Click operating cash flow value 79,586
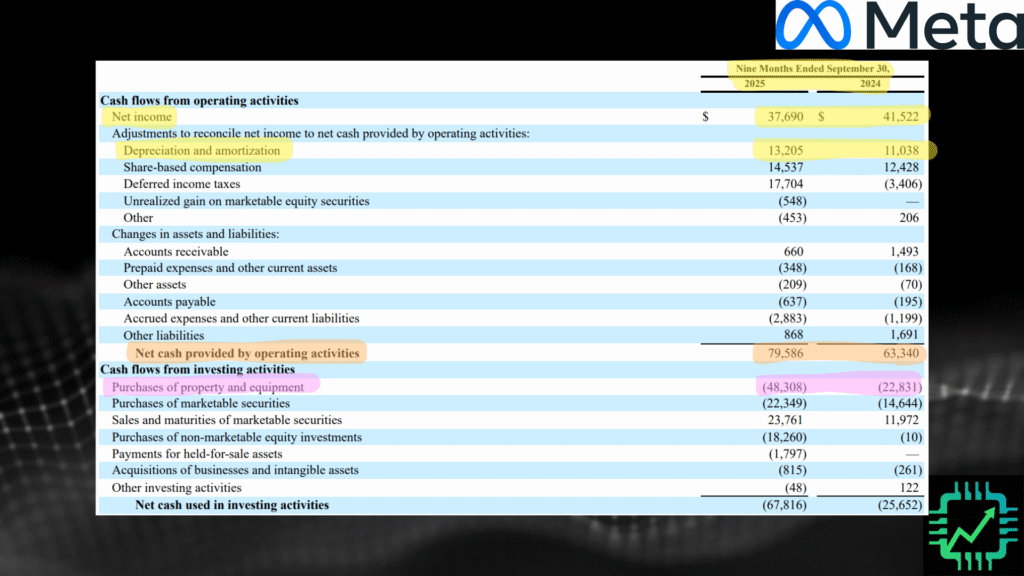The height and width of the screenshot is (576, 1024). click(x=785, y=353)
